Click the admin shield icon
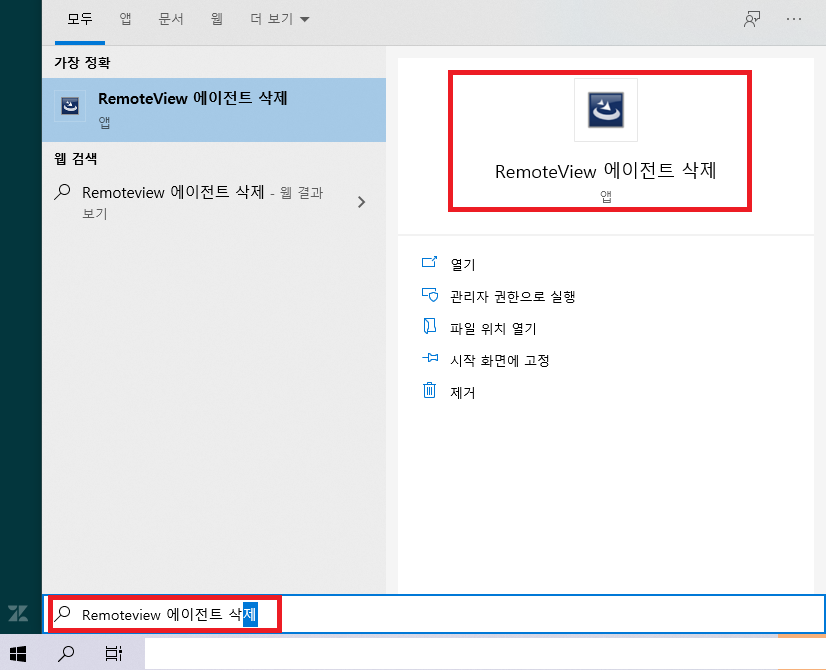Viewport: 826px width, 670px height. click(x=429, y=294)
